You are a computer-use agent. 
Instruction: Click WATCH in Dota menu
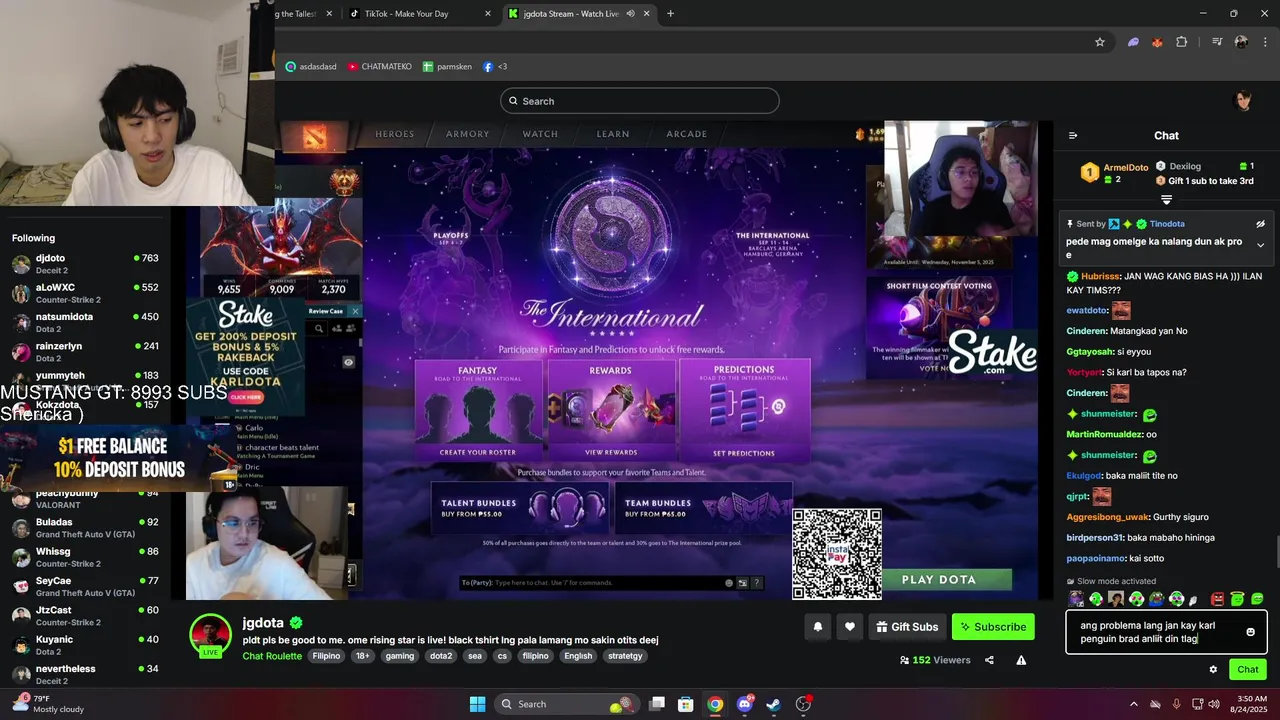pyautogui.click(x=540, y=134)
